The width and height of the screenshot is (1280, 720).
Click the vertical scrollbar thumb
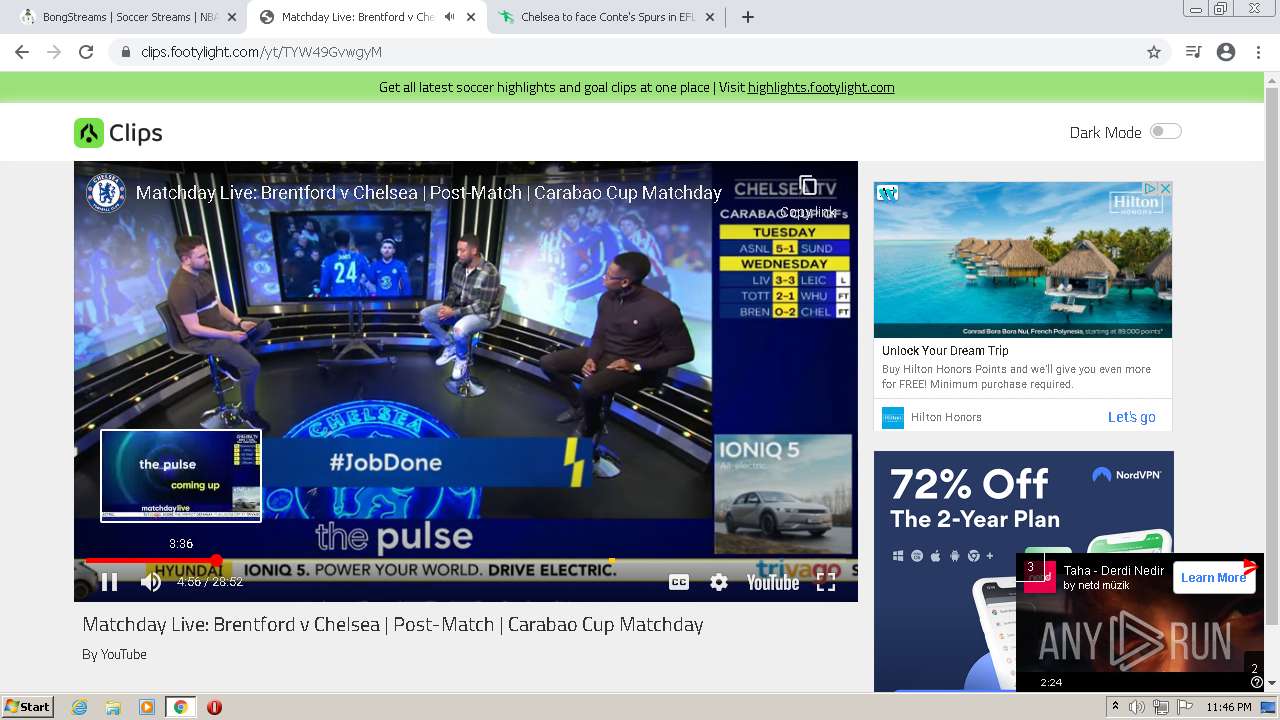1272,355
